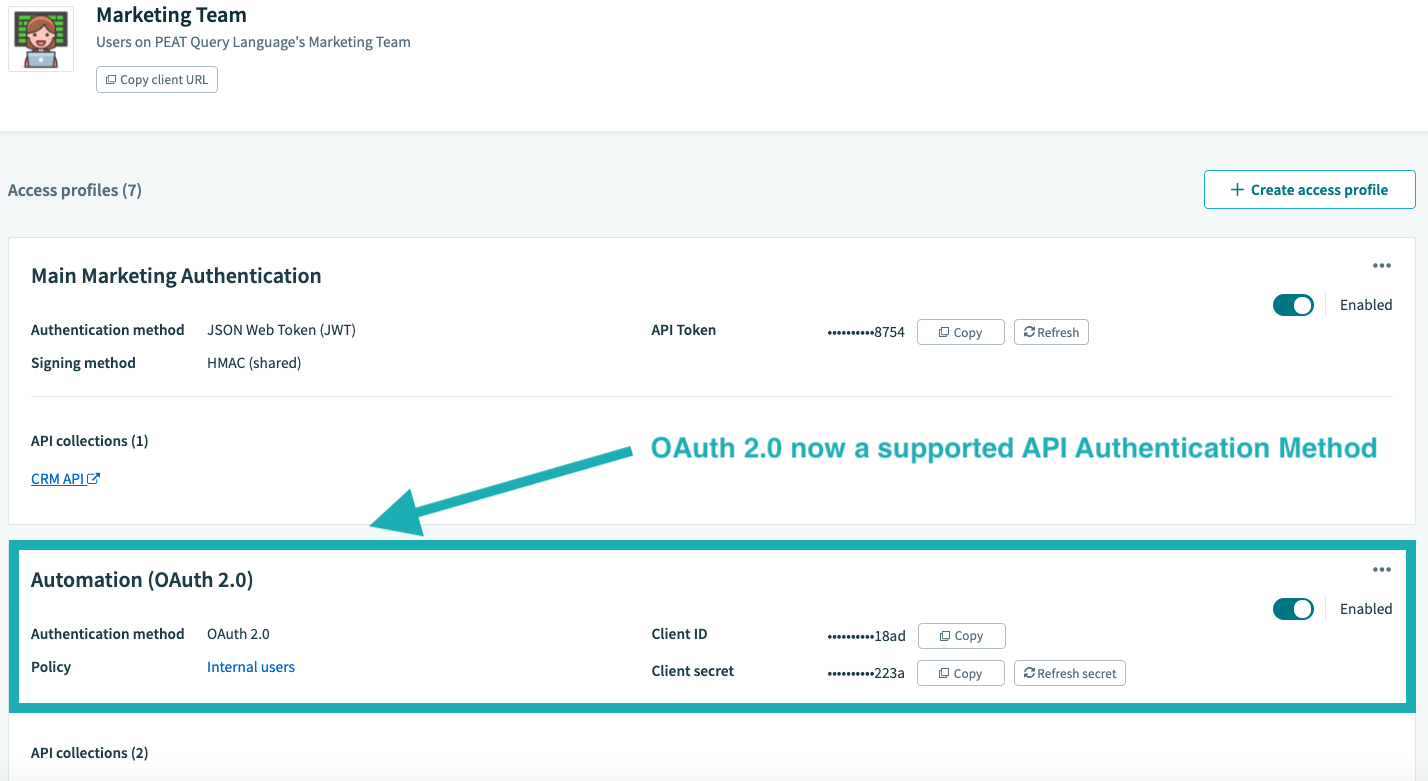Click the OAuth 2.0 authentication method value
1428x781 pixels.
238,634
